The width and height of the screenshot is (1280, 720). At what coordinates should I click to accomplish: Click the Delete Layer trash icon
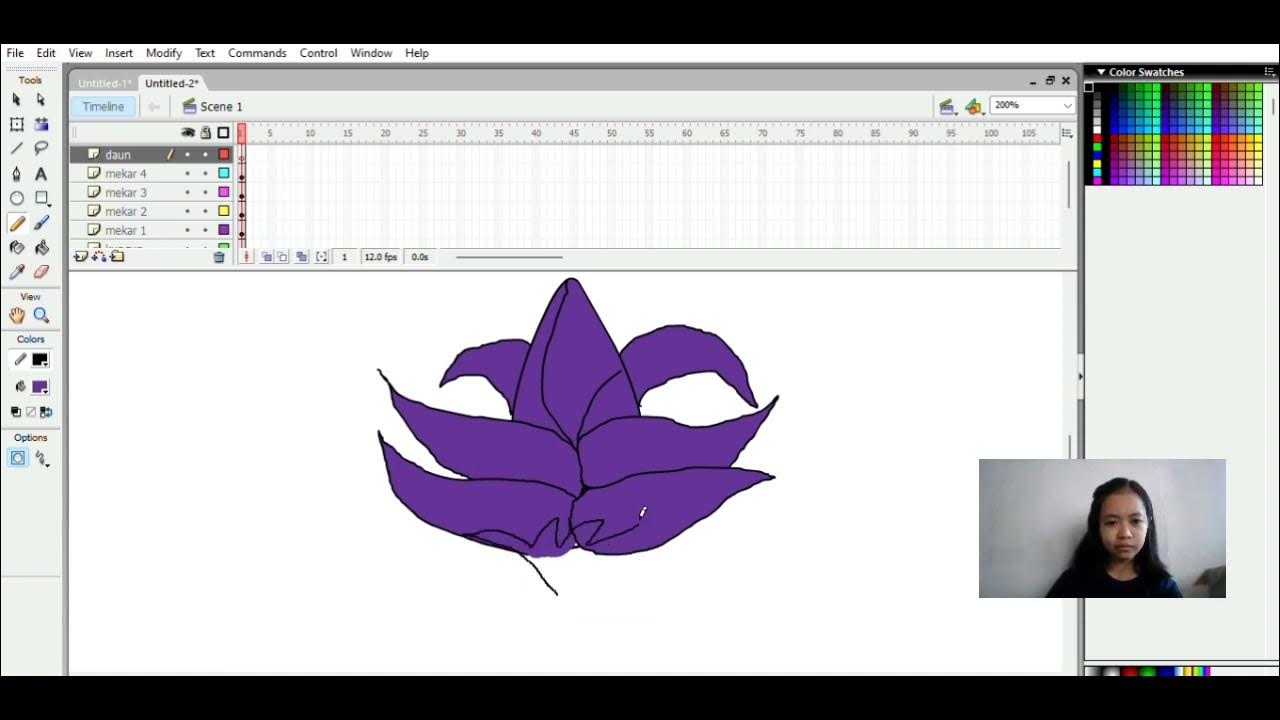pyautogui.click(x=219, y=257)
